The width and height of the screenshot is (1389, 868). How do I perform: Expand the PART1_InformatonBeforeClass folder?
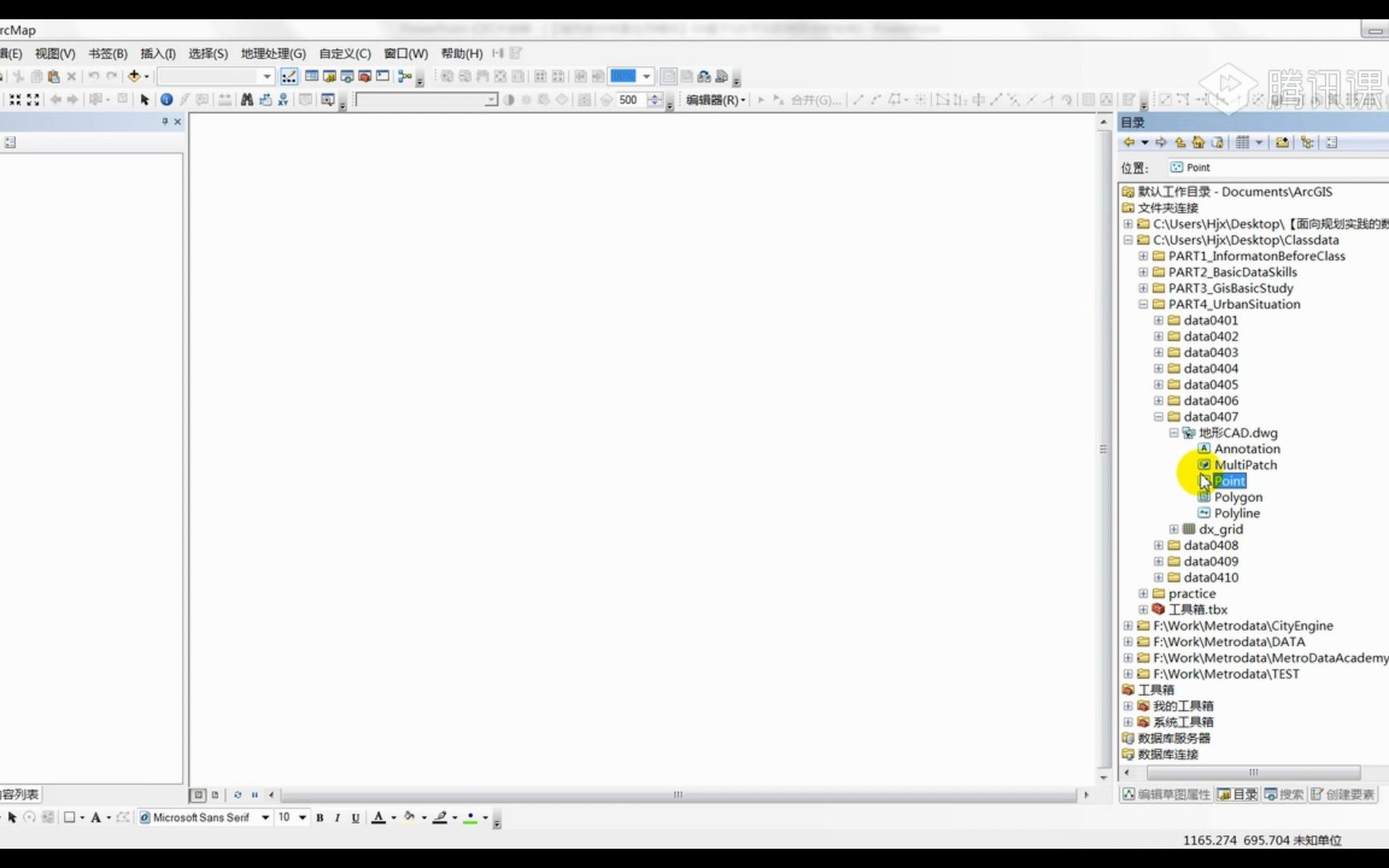1143,256
